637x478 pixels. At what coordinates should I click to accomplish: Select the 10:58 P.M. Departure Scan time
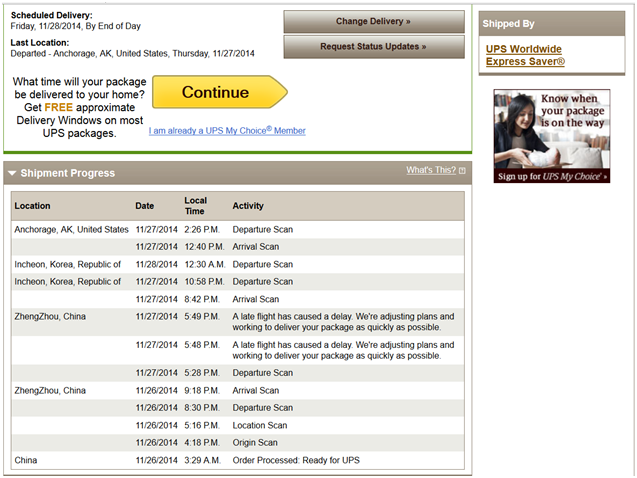[x=204, y=282]
